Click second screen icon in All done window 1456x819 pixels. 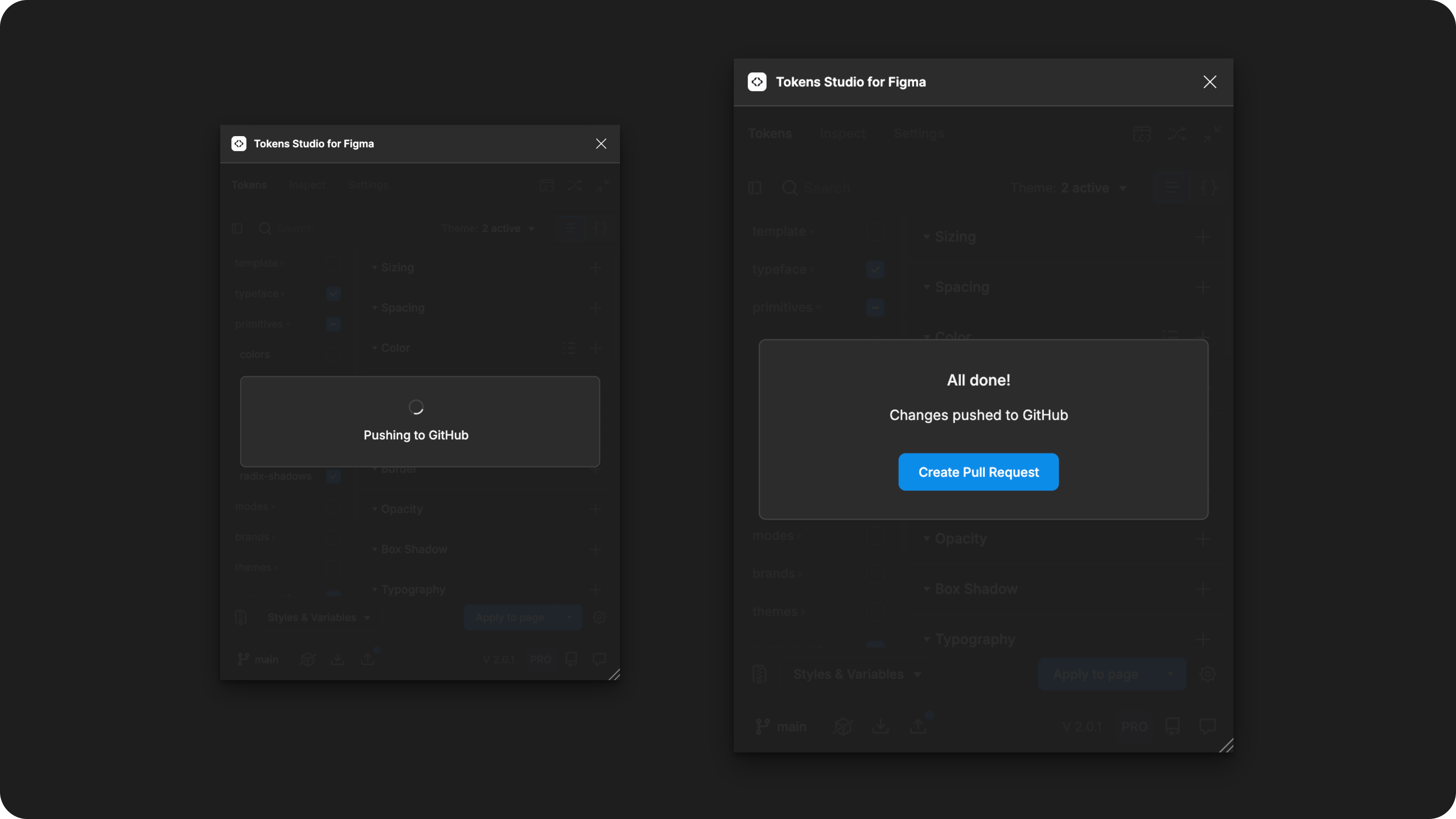(1142, 134)
